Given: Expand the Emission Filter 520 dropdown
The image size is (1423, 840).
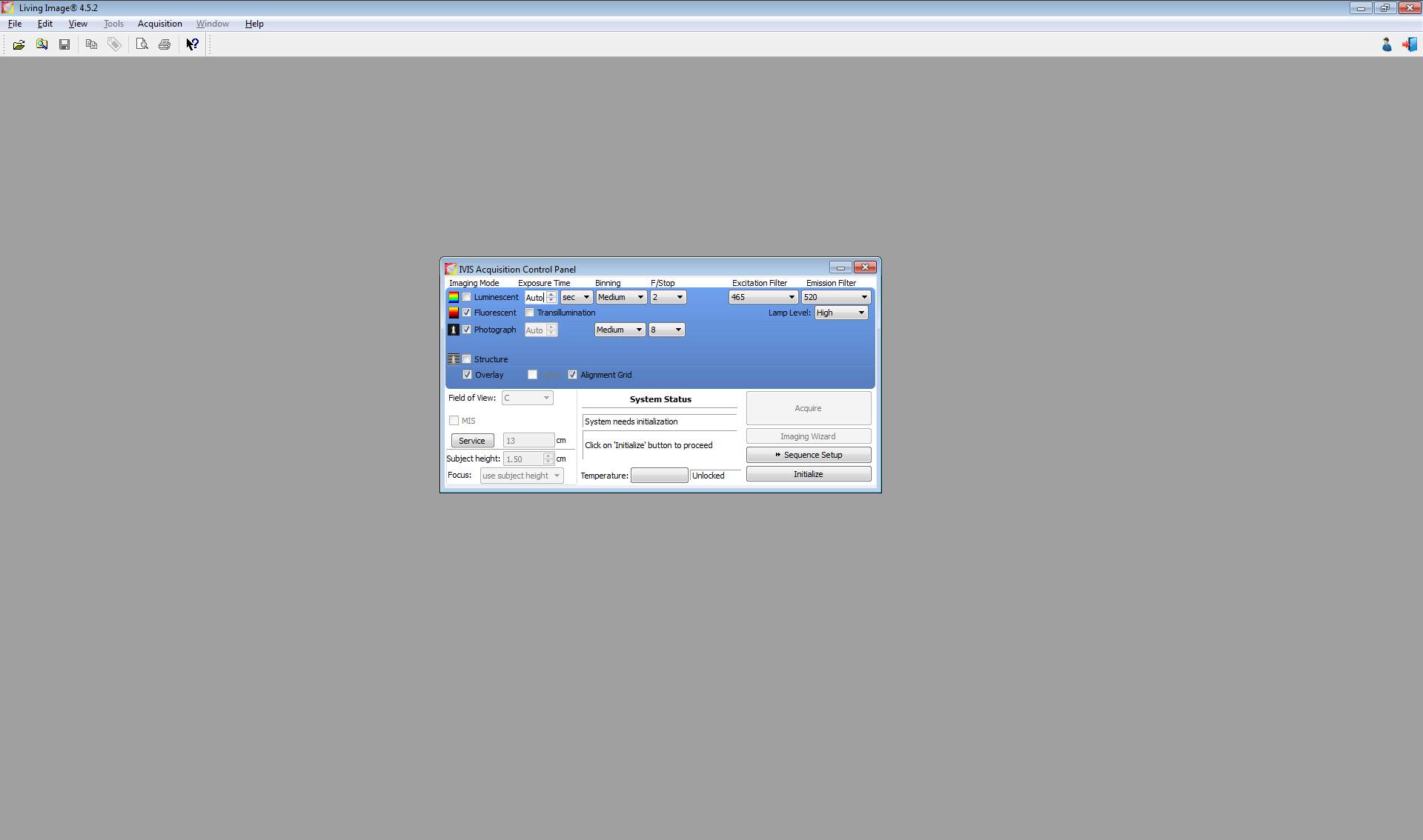Looking at the screenshot, I should pyautogui.click(x=835, y=297).
